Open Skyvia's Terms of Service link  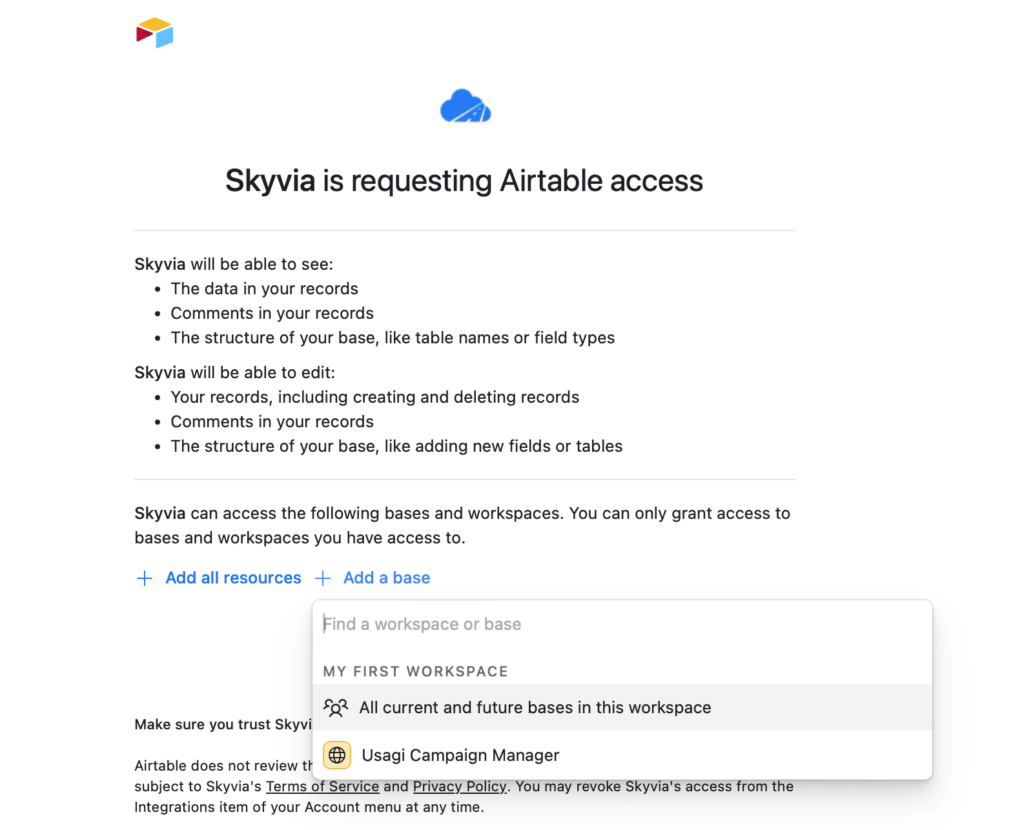pyautogui.click(x=322, y=786)
